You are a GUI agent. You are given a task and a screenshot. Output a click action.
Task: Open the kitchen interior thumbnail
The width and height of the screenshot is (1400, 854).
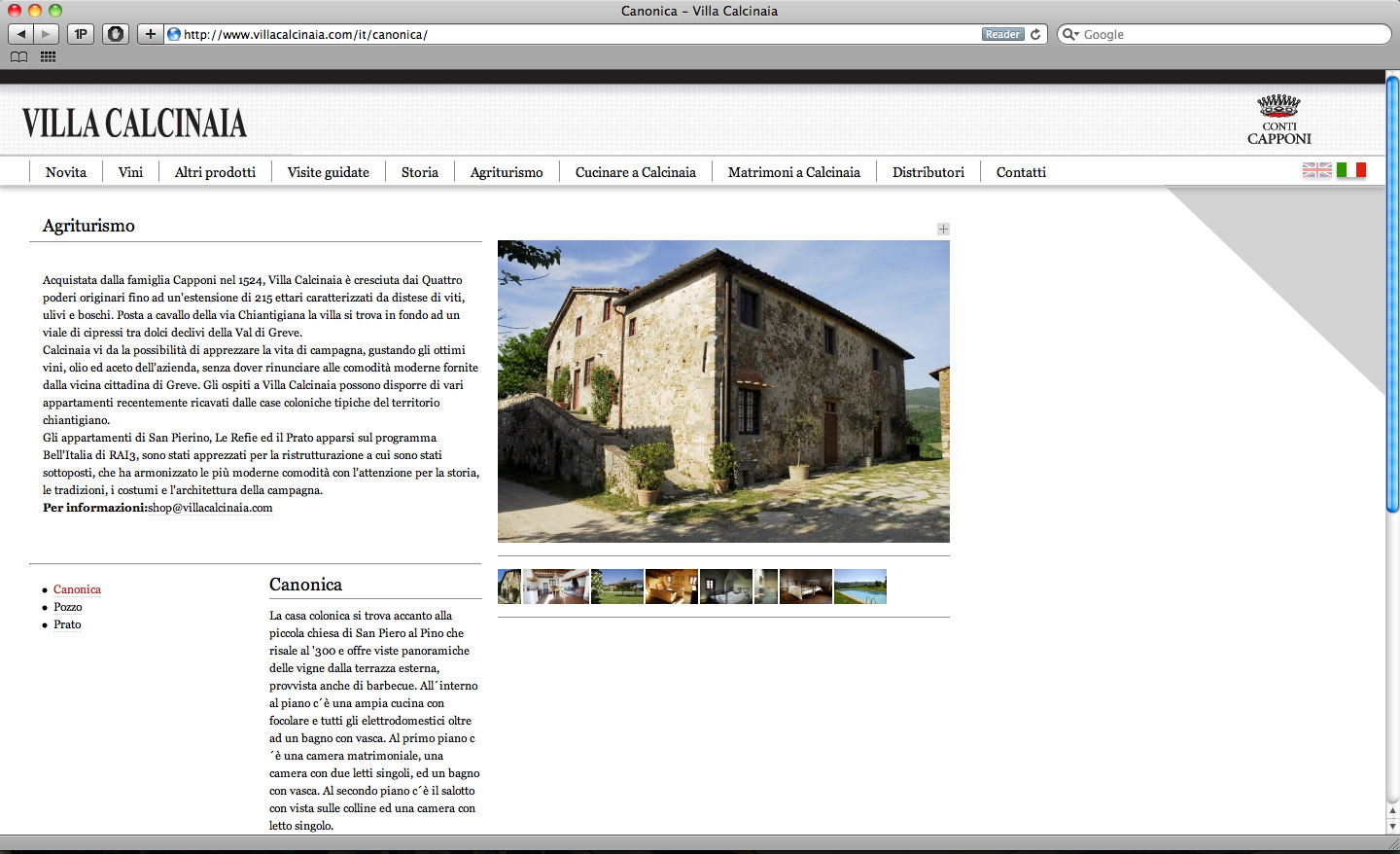click(x=556, y=587)
